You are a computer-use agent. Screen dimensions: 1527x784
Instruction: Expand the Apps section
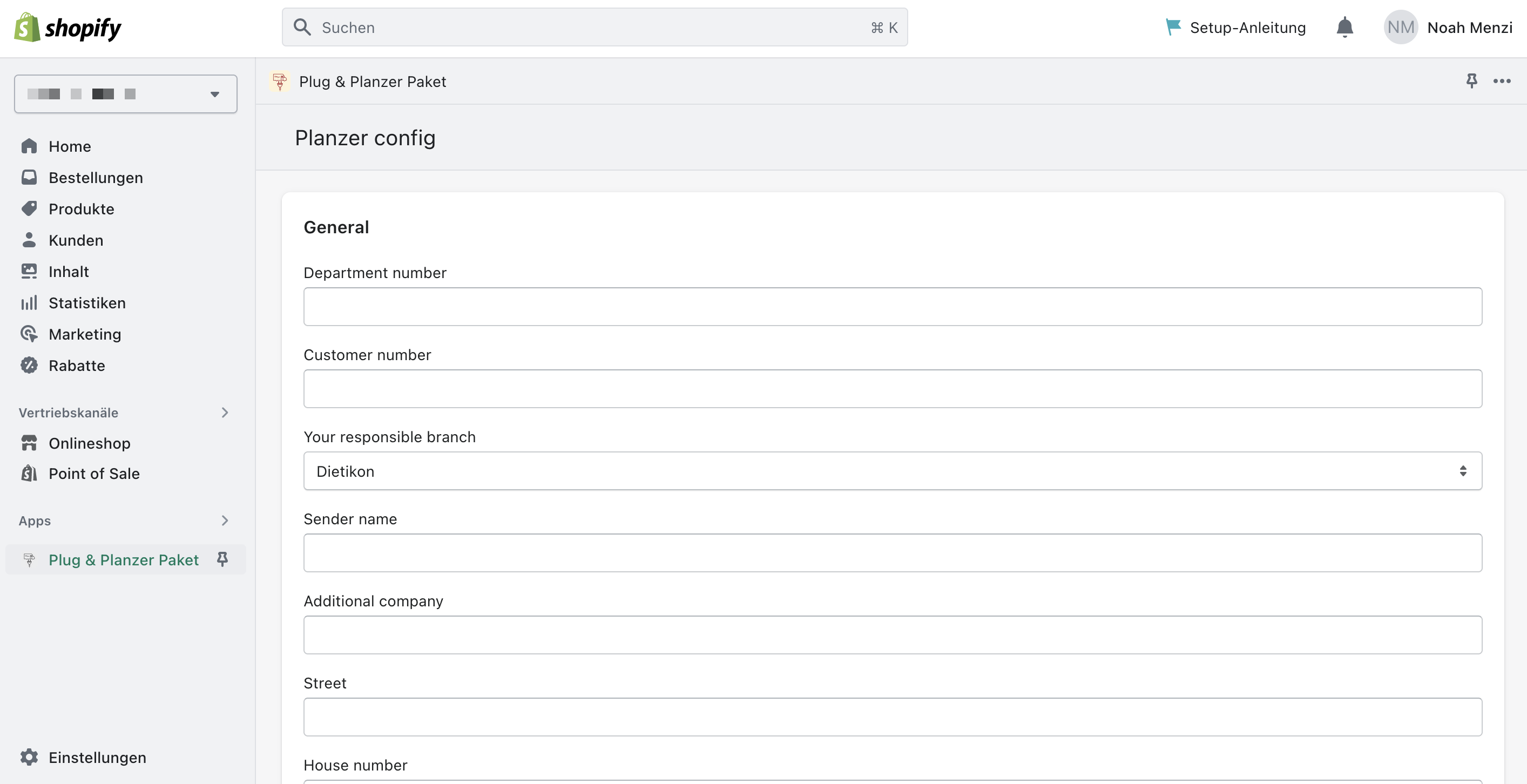point(224,521)
